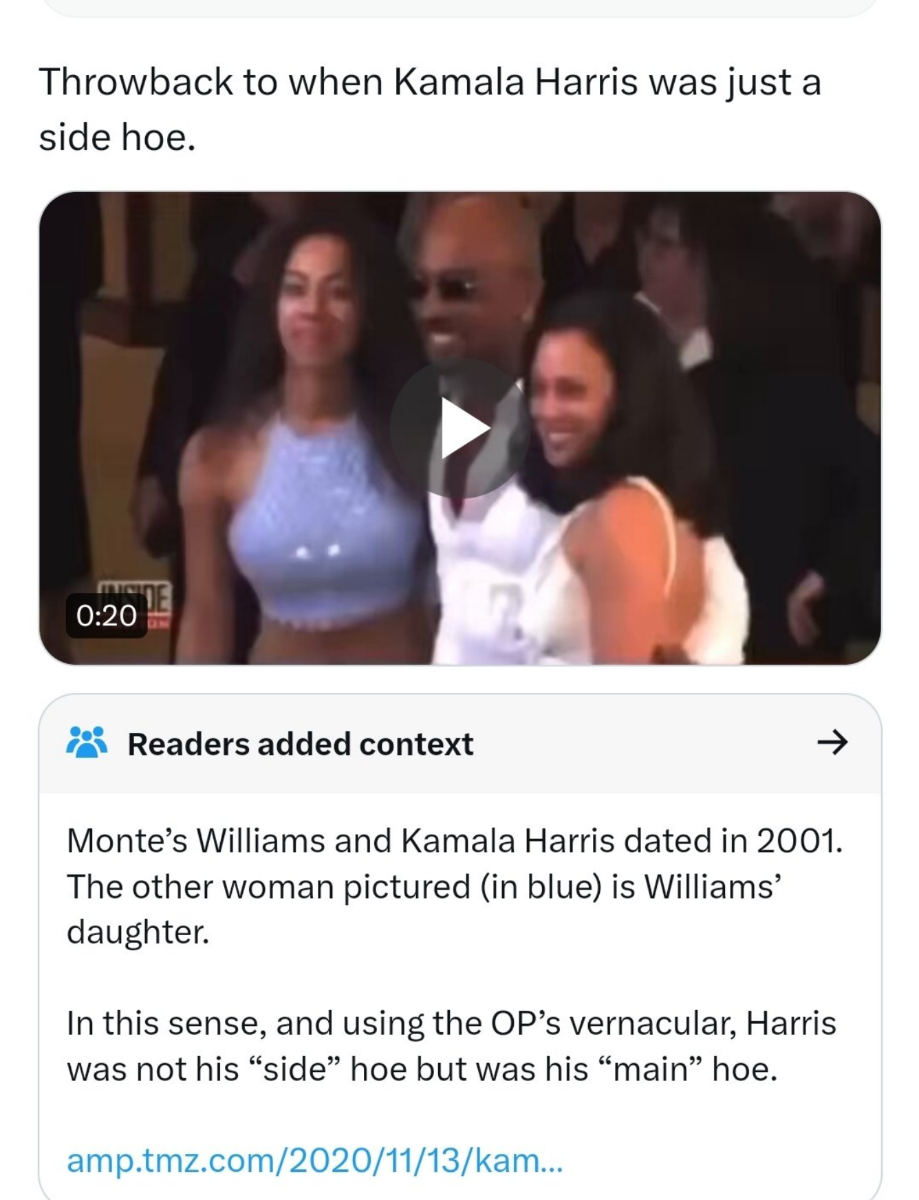919x1200 pixels.
Task: Click the note paragraph starting "In this sense"
Action: pos(451,1046)
